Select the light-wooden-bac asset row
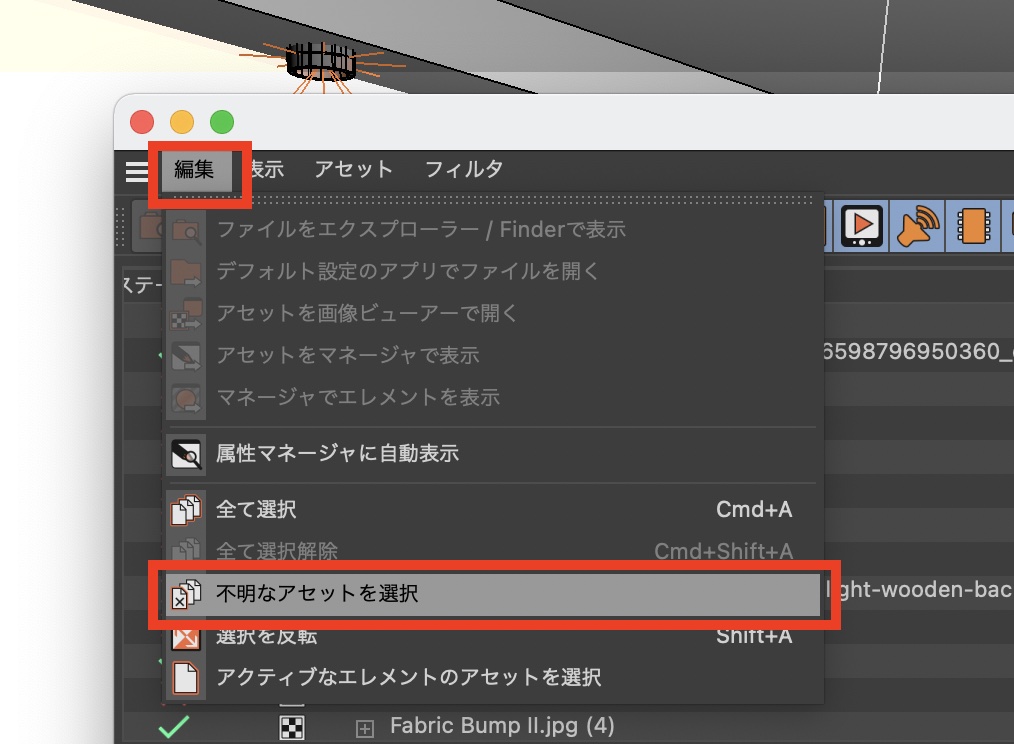Screen dimensions: 1014x744 pos(918,591)
